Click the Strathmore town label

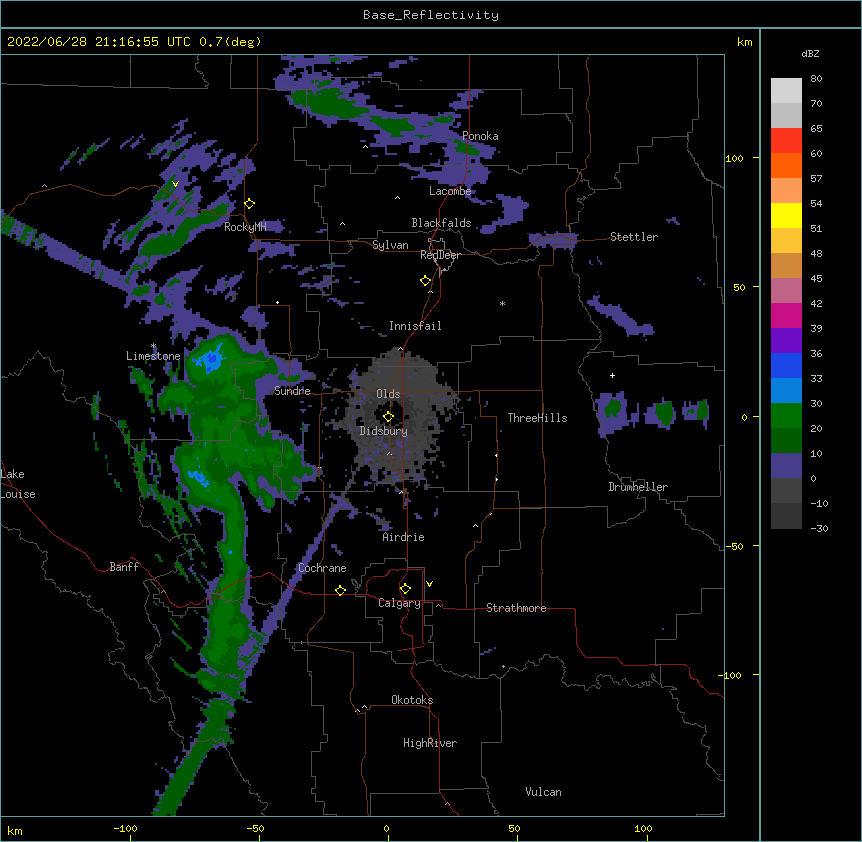[x=516, y=608]
